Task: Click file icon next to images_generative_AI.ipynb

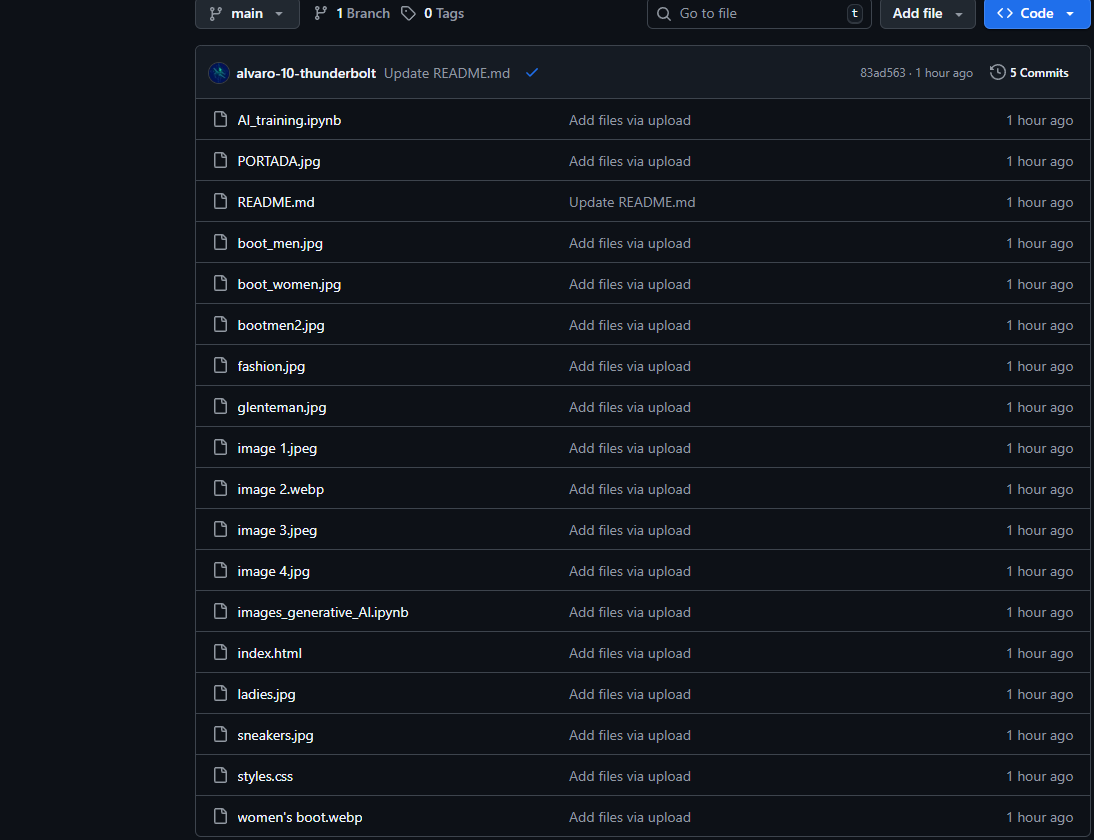Action: pyautogui.click(x=220, y=611)
